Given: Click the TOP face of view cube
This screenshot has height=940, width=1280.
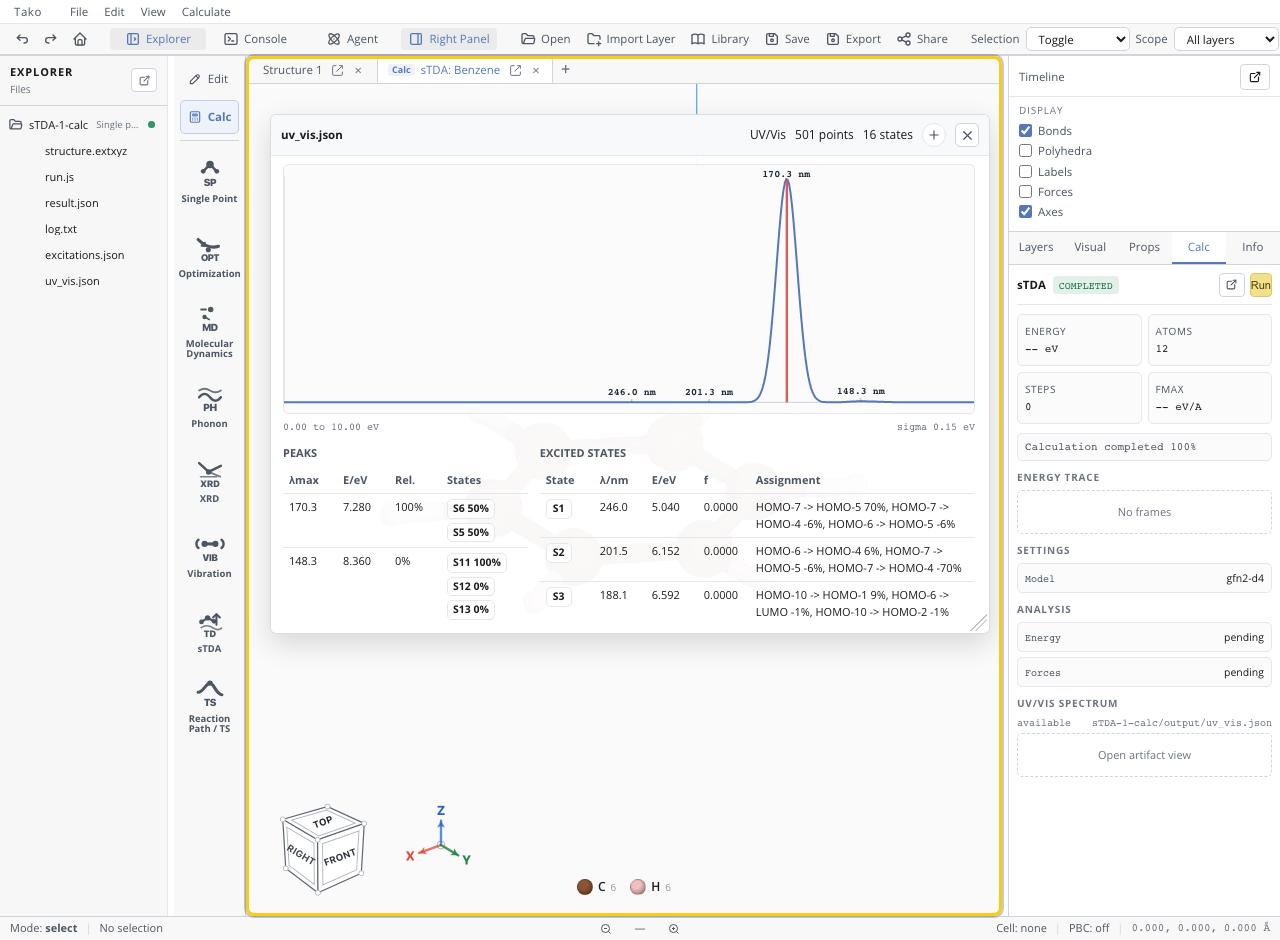Looking at the screenshot, I should 322,821.
